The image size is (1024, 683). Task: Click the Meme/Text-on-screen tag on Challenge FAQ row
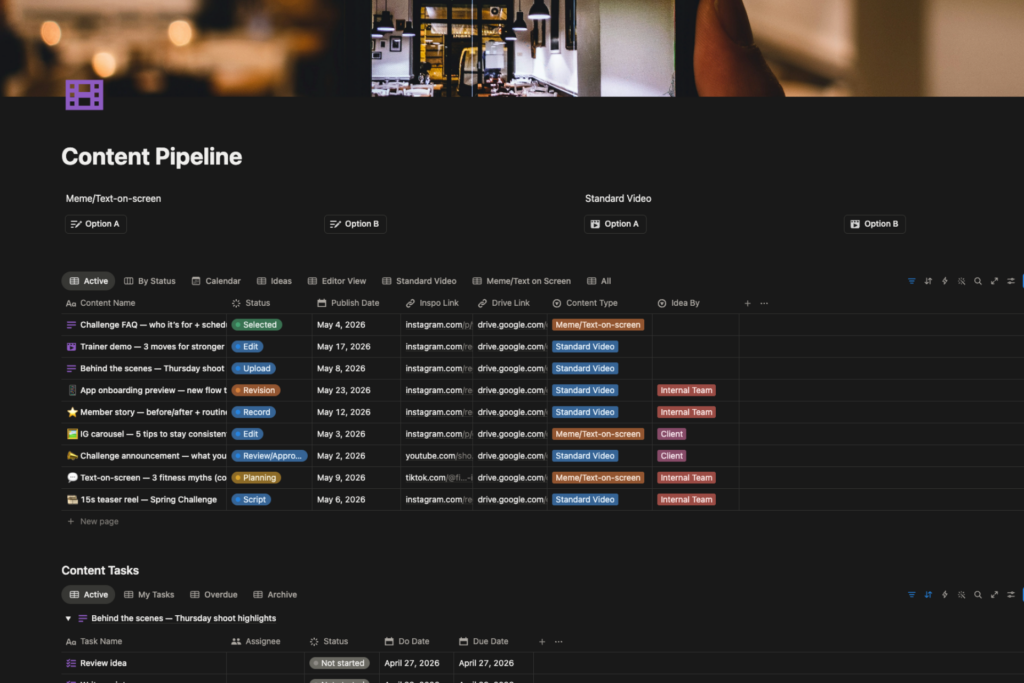[x=598, y=325]
